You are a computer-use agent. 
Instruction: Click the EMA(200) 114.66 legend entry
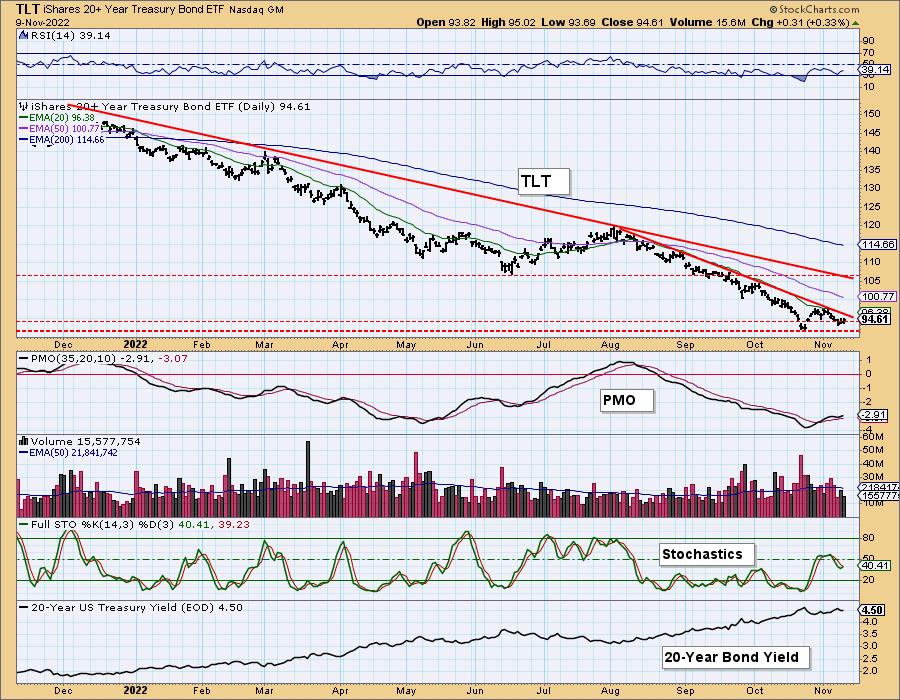pos(61,139)
